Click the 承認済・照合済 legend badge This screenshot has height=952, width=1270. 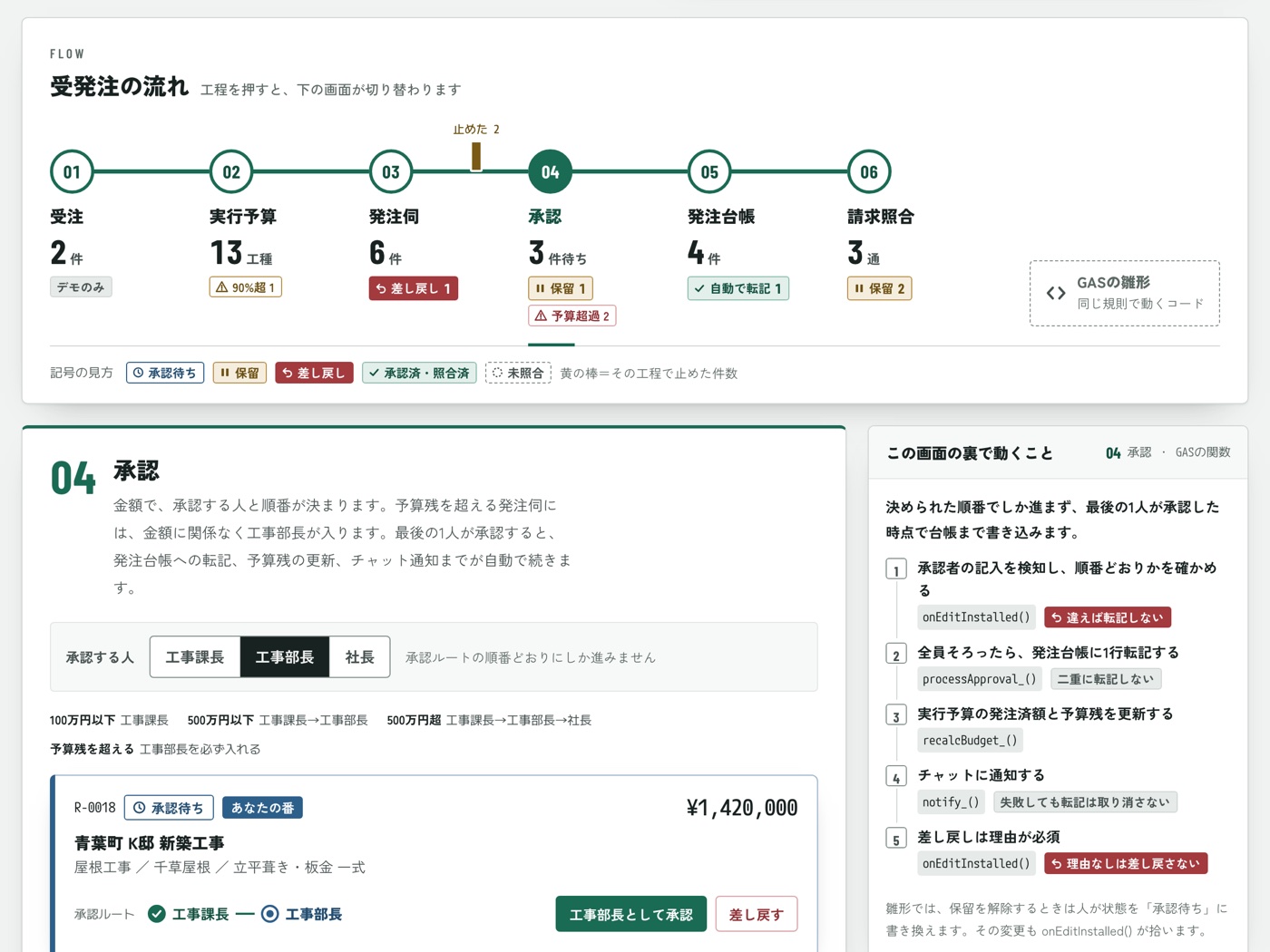pos(420,373)
